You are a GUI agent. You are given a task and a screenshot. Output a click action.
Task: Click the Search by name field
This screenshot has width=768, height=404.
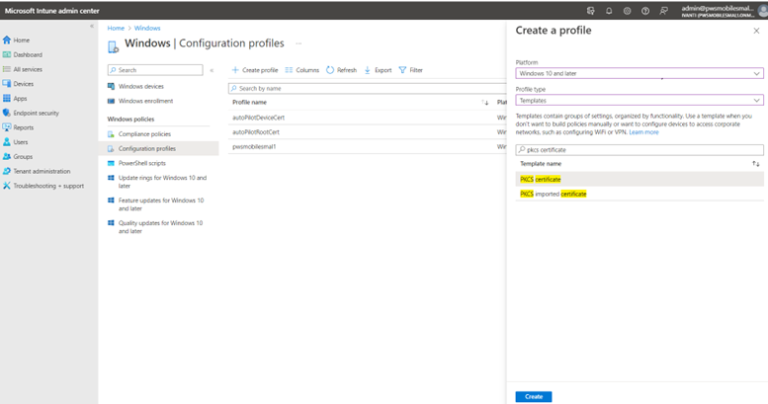(x=367, y=89)
